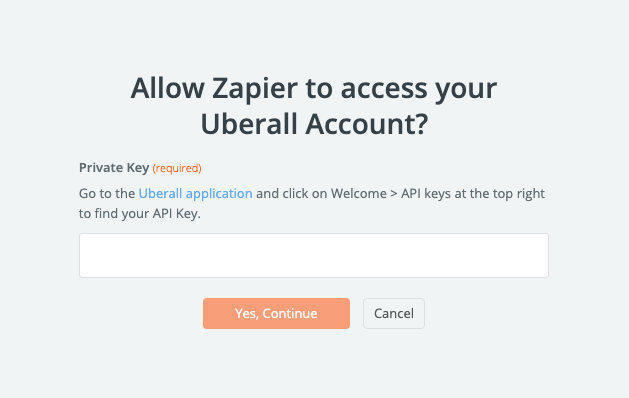Click the word Zapier in the heading
This screenshot has width=629, height=398.
tap(255, 88)
